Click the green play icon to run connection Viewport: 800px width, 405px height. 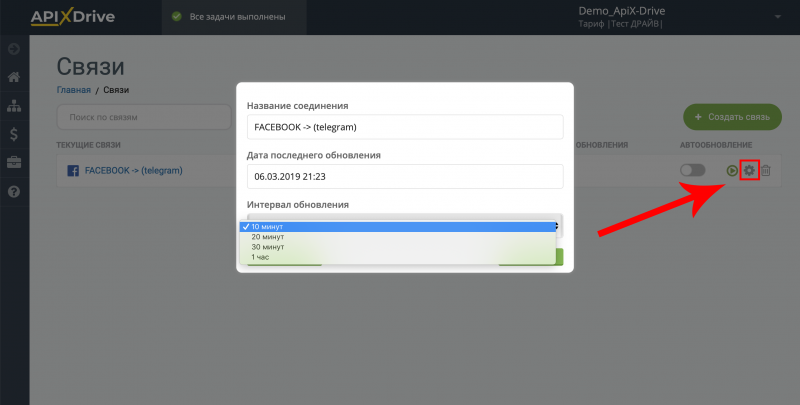tap(732, 171)
